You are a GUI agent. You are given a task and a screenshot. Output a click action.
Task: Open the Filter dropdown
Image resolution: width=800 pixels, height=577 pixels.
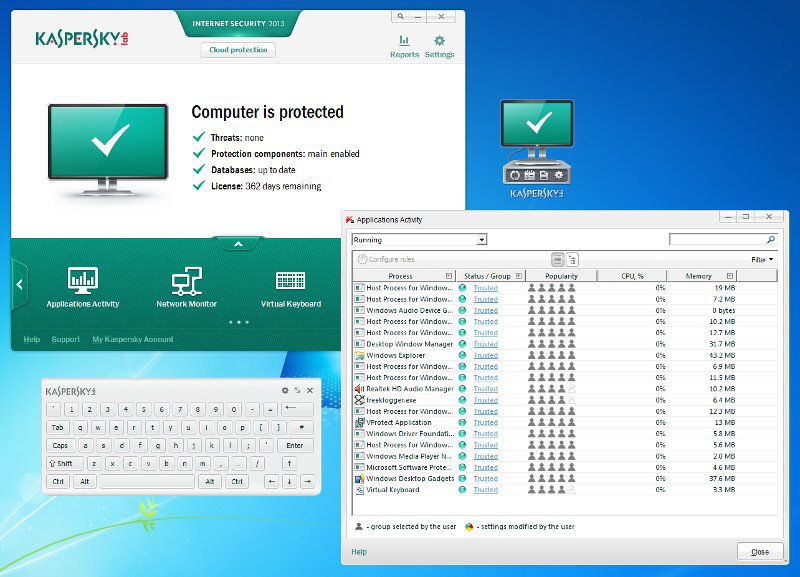[762, 260]
